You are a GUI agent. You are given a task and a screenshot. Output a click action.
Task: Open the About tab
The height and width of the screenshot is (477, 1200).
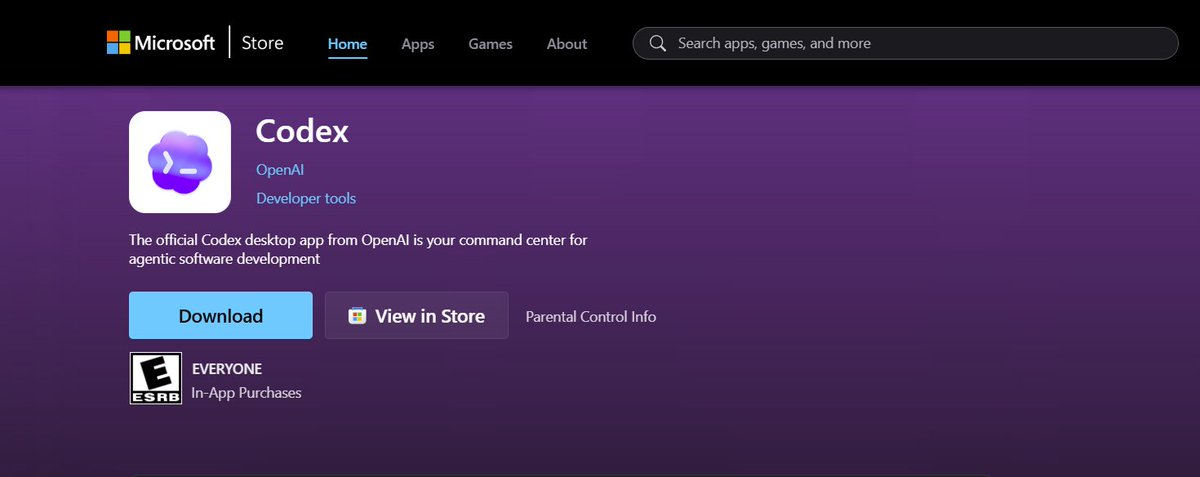pos(567,44)
